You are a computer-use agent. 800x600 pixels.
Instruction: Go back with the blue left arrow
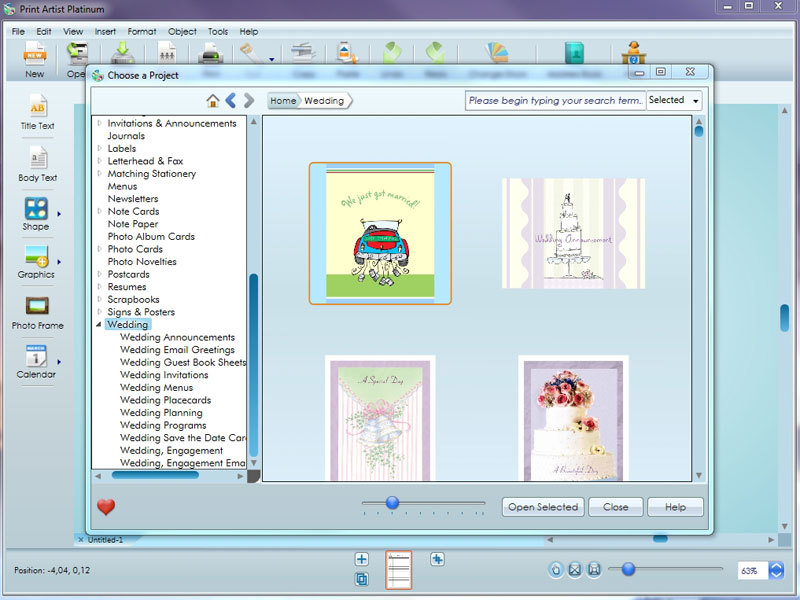(x=231, y=101)
